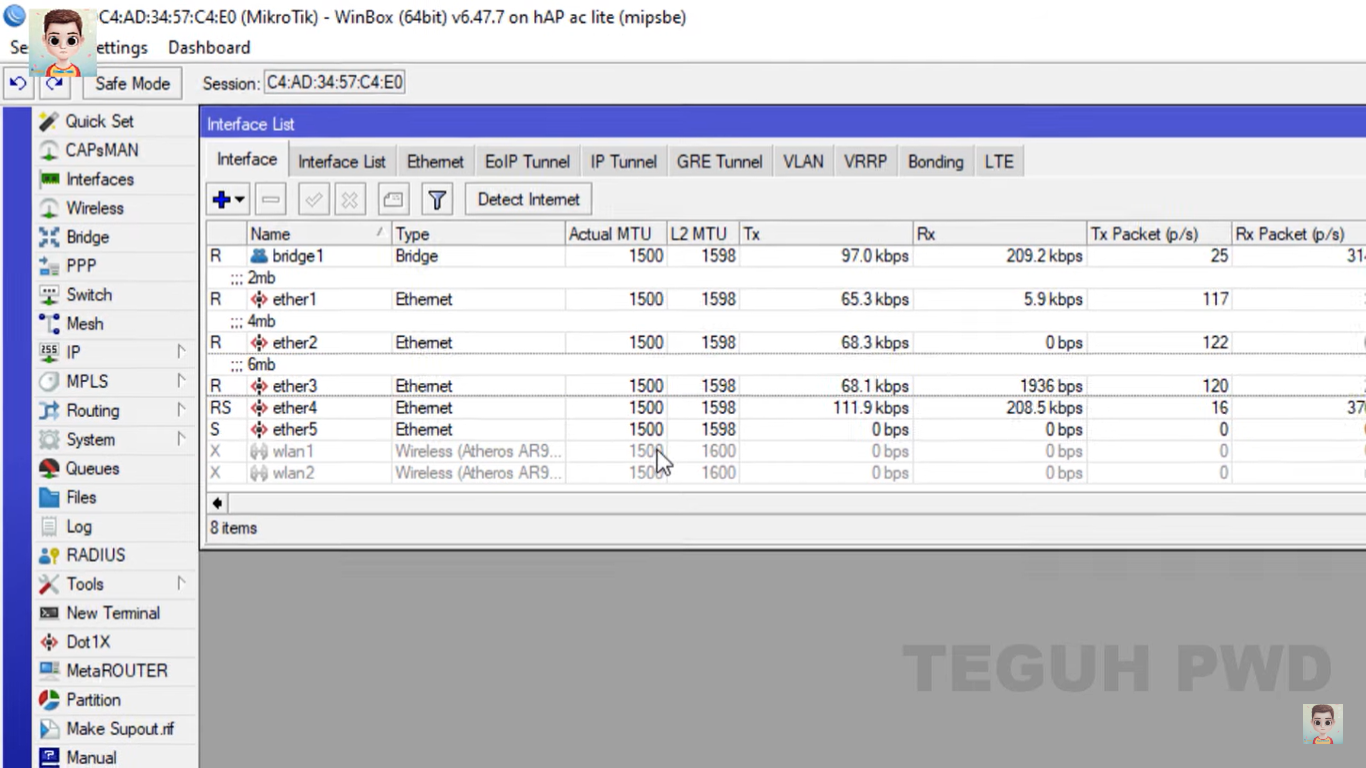Switch to the LTE tab

[x=999, y=161]
